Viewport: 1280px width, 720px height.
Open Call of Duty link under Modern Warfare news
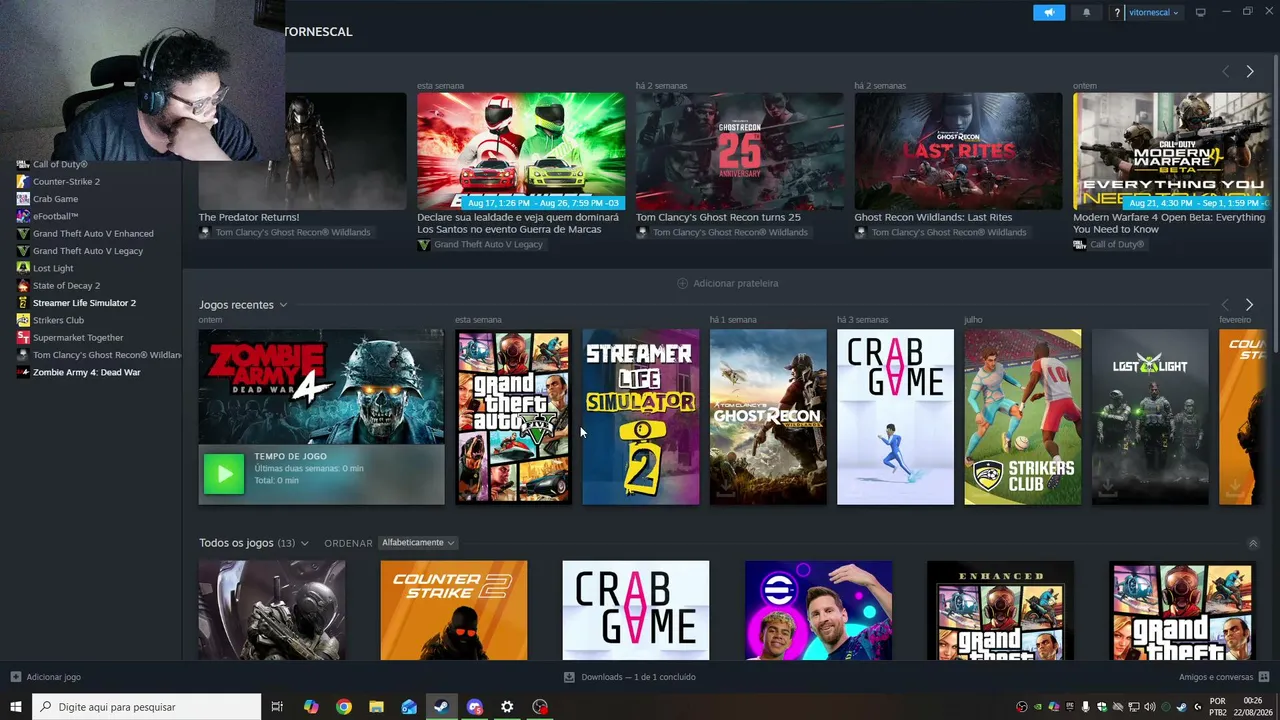tap(1110, 245)
